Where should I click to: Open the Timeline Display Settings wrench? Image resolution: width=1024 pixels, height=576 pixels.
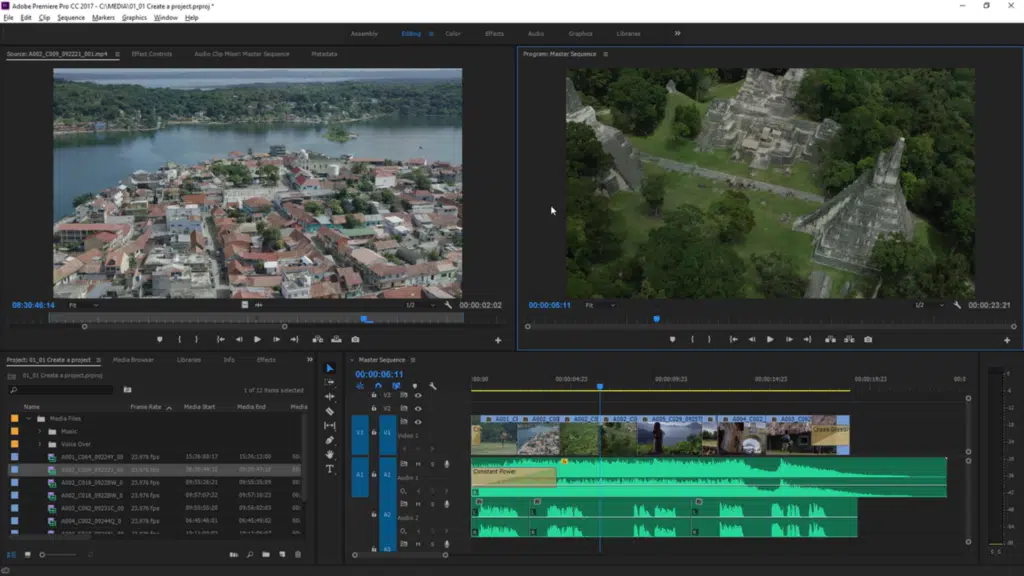tap(434, 385)
